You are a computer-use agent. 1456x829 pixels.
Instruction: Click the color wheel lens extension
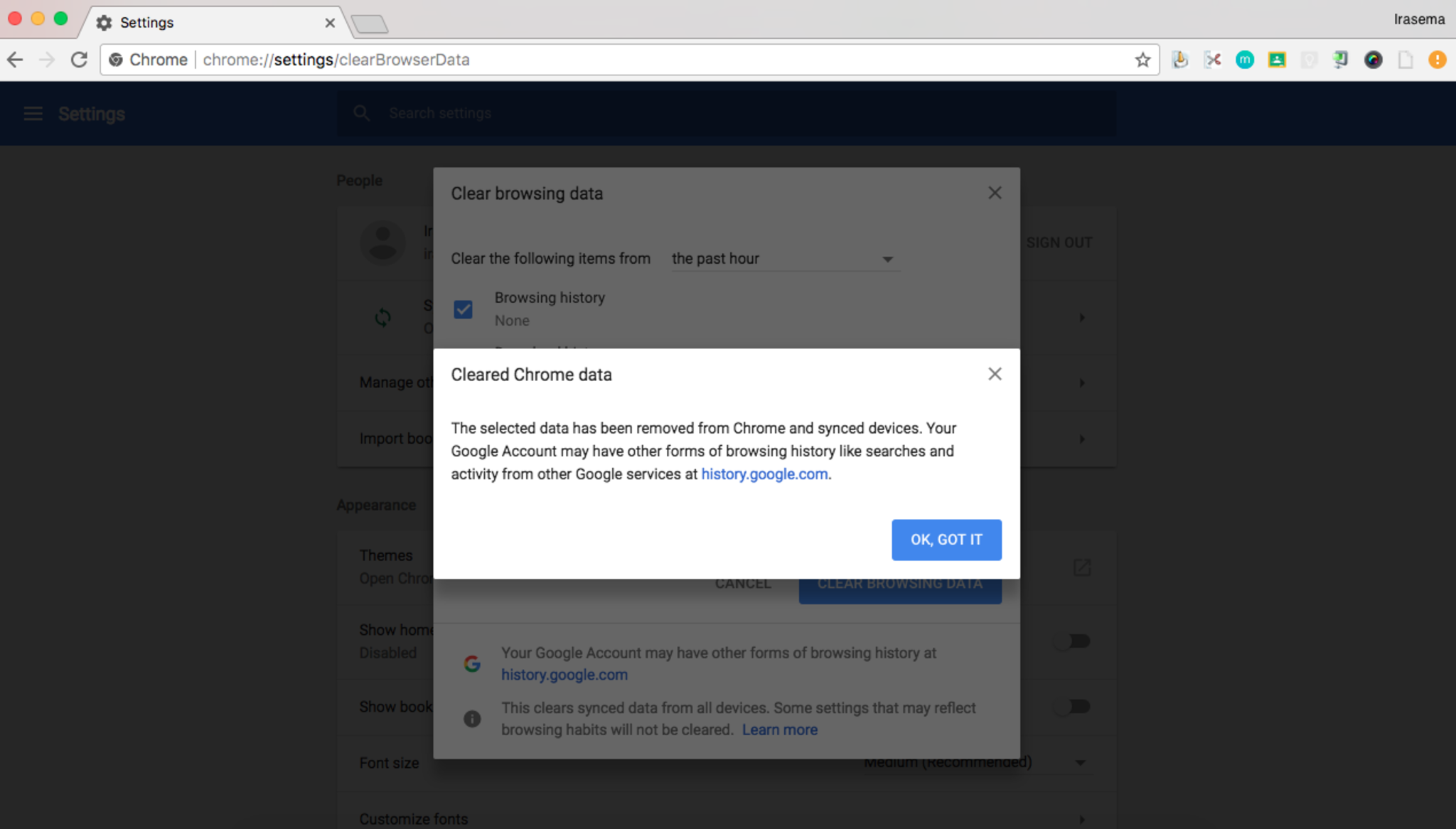click(1373, 60)
